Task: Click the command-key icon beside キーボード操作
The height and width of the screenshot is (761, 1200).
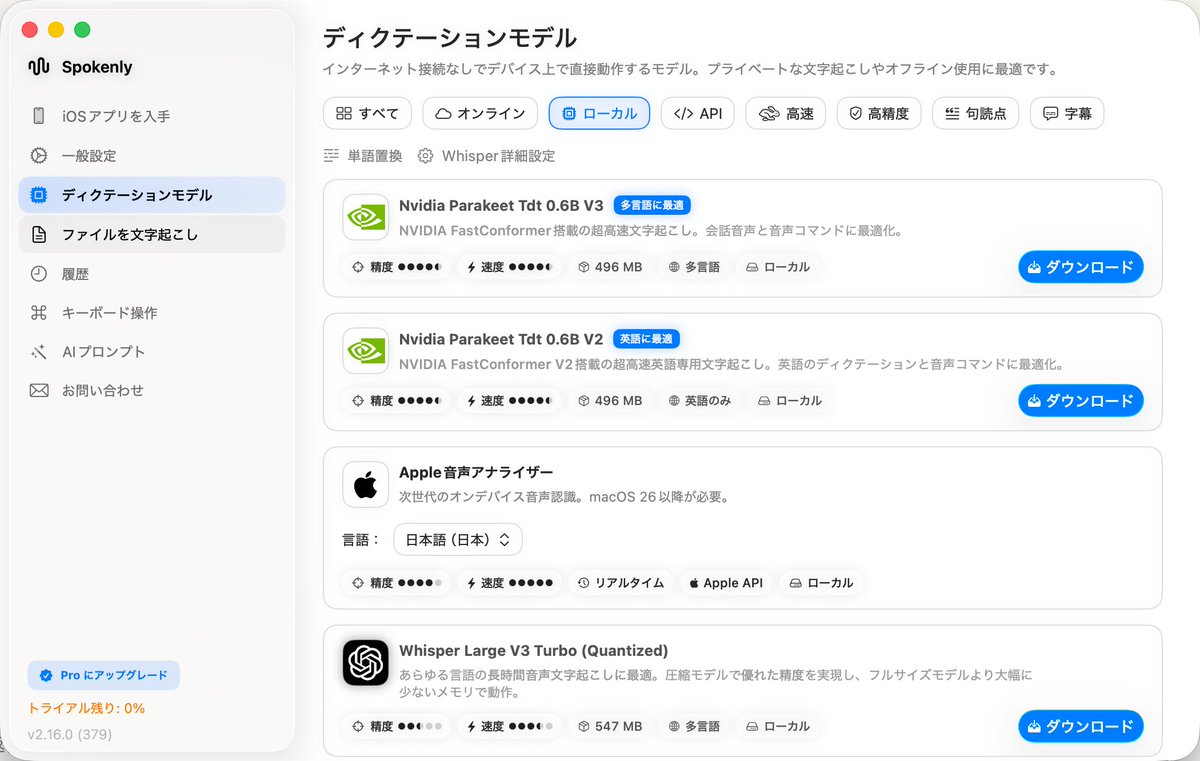Action: pyautogui.click(x=39, y=312)
